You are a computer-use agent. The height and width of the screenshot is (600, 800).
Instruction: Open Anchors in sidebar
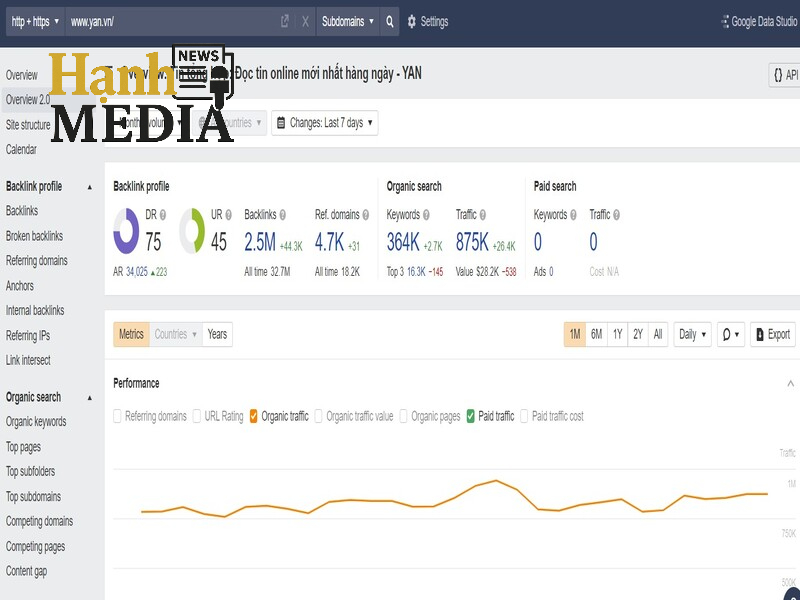coord(20,286)
